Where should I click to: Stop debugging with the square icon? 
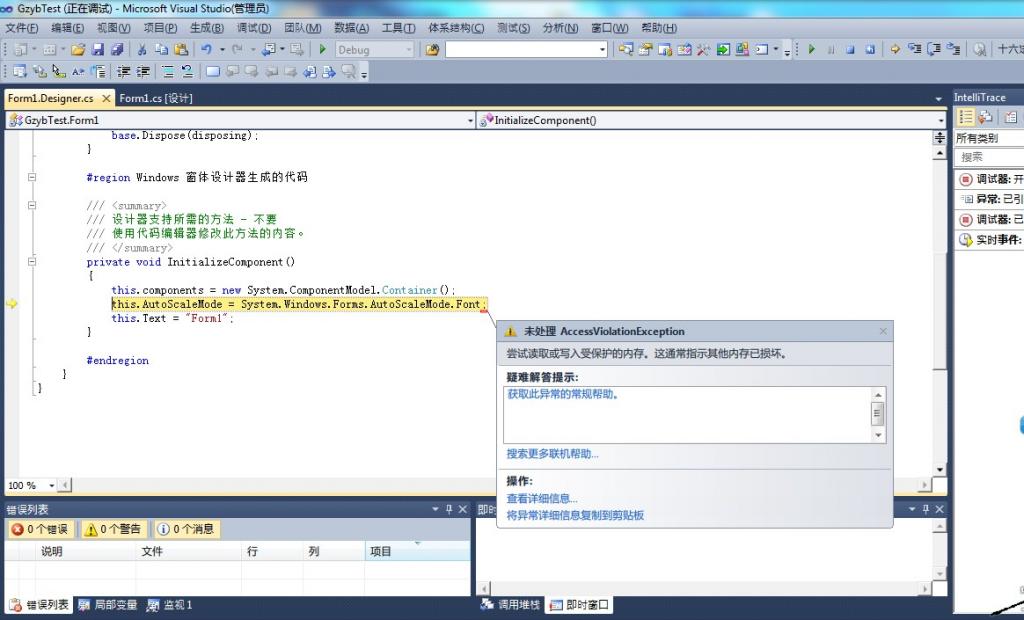[x=850, y=50]
